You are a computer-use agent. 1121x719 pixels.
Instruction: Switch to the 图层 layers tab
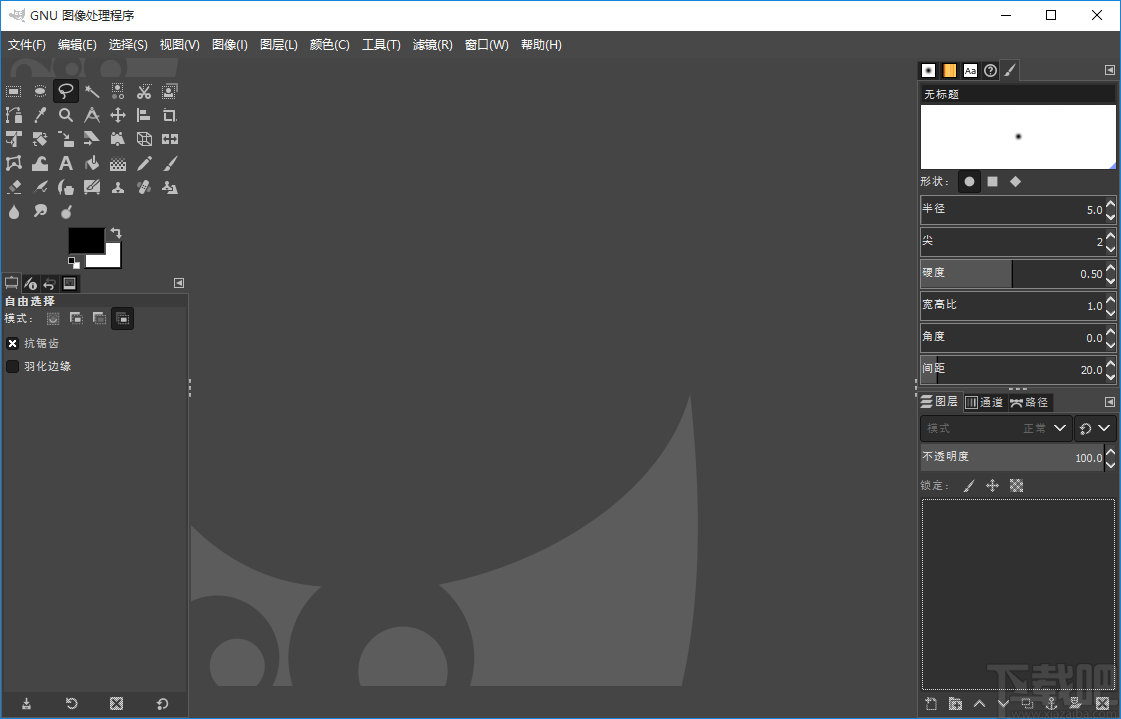940,402
